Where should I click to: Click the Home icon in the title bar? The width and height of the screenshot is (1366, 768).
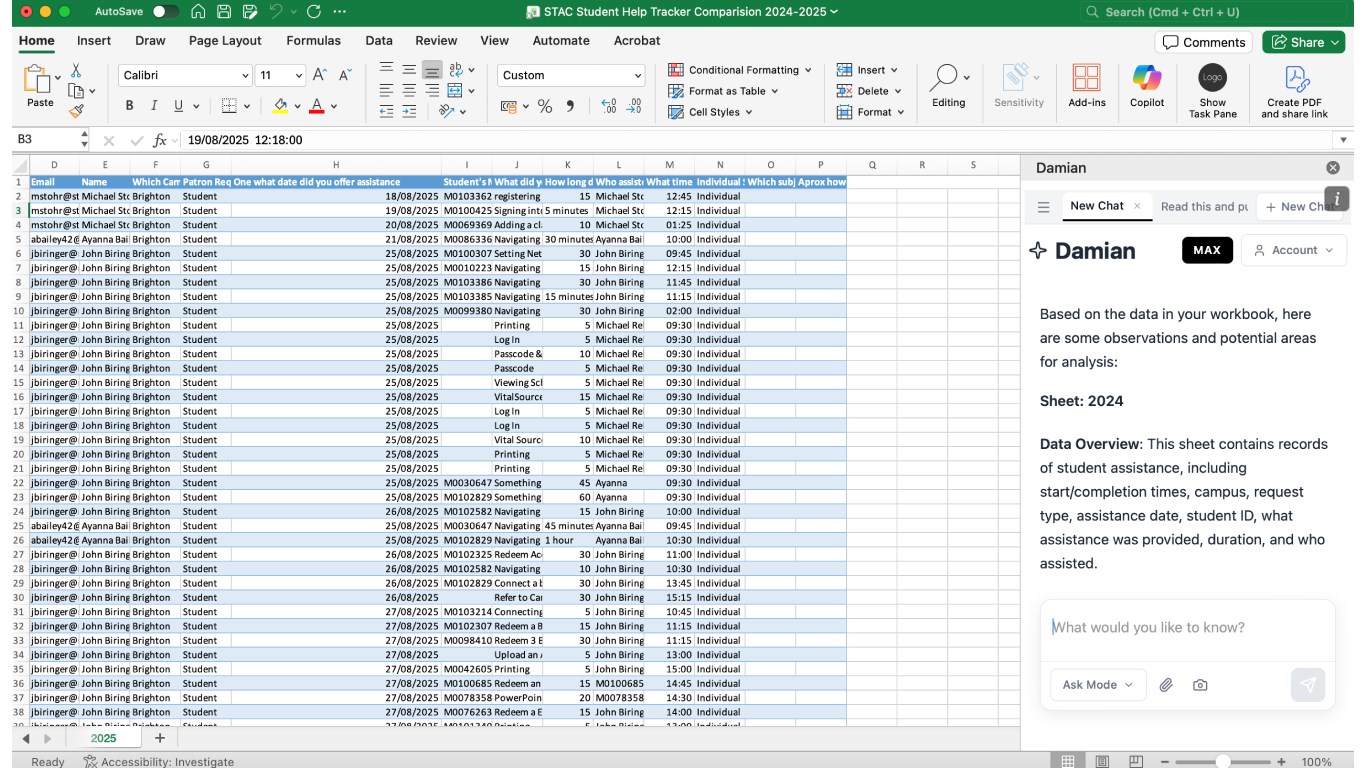[198, 12]
